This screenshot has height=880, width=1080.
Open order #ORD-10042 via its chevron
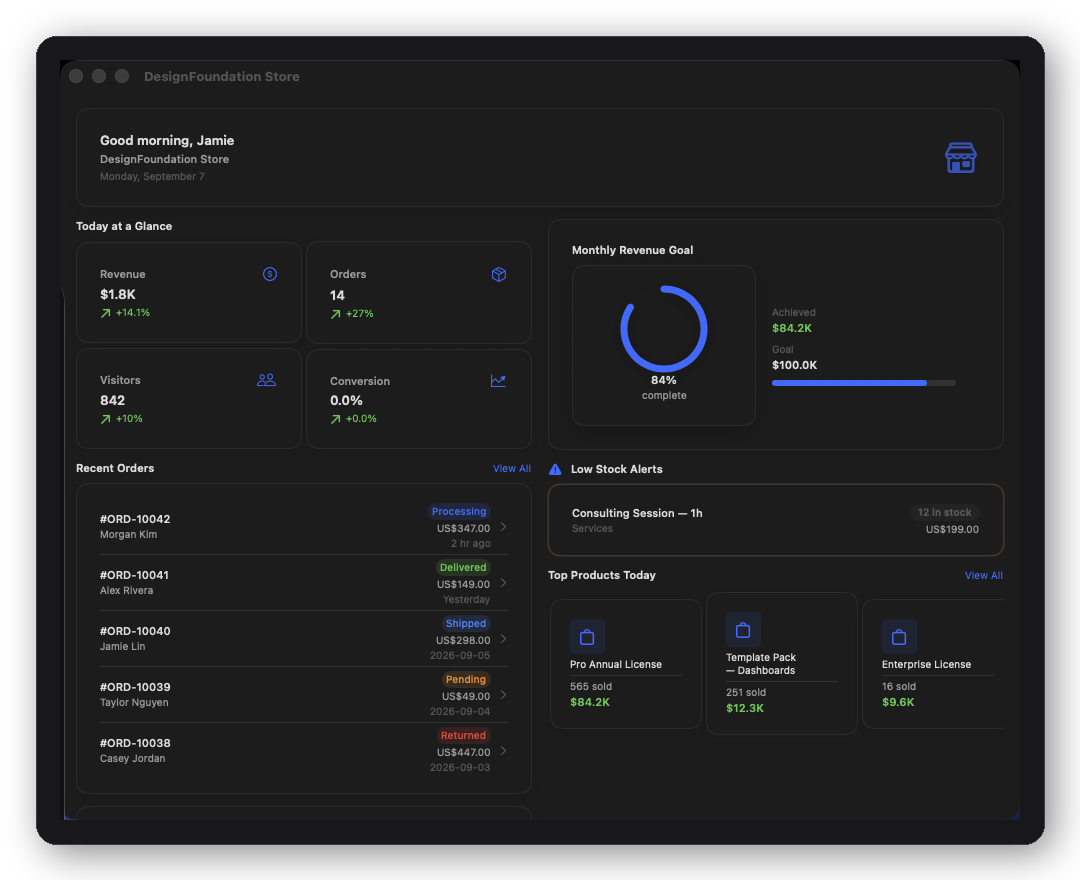coord(503,527)
